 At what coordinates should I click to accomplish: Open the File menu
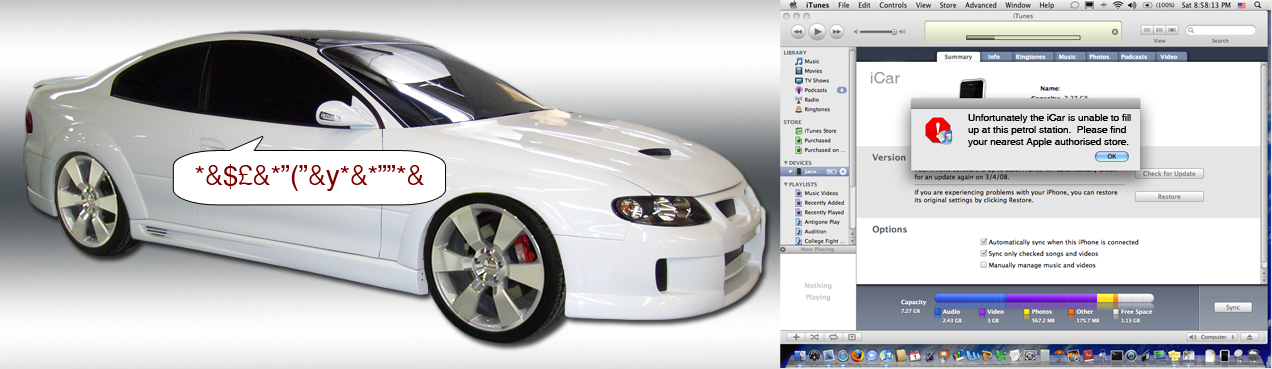pos(843,5)
